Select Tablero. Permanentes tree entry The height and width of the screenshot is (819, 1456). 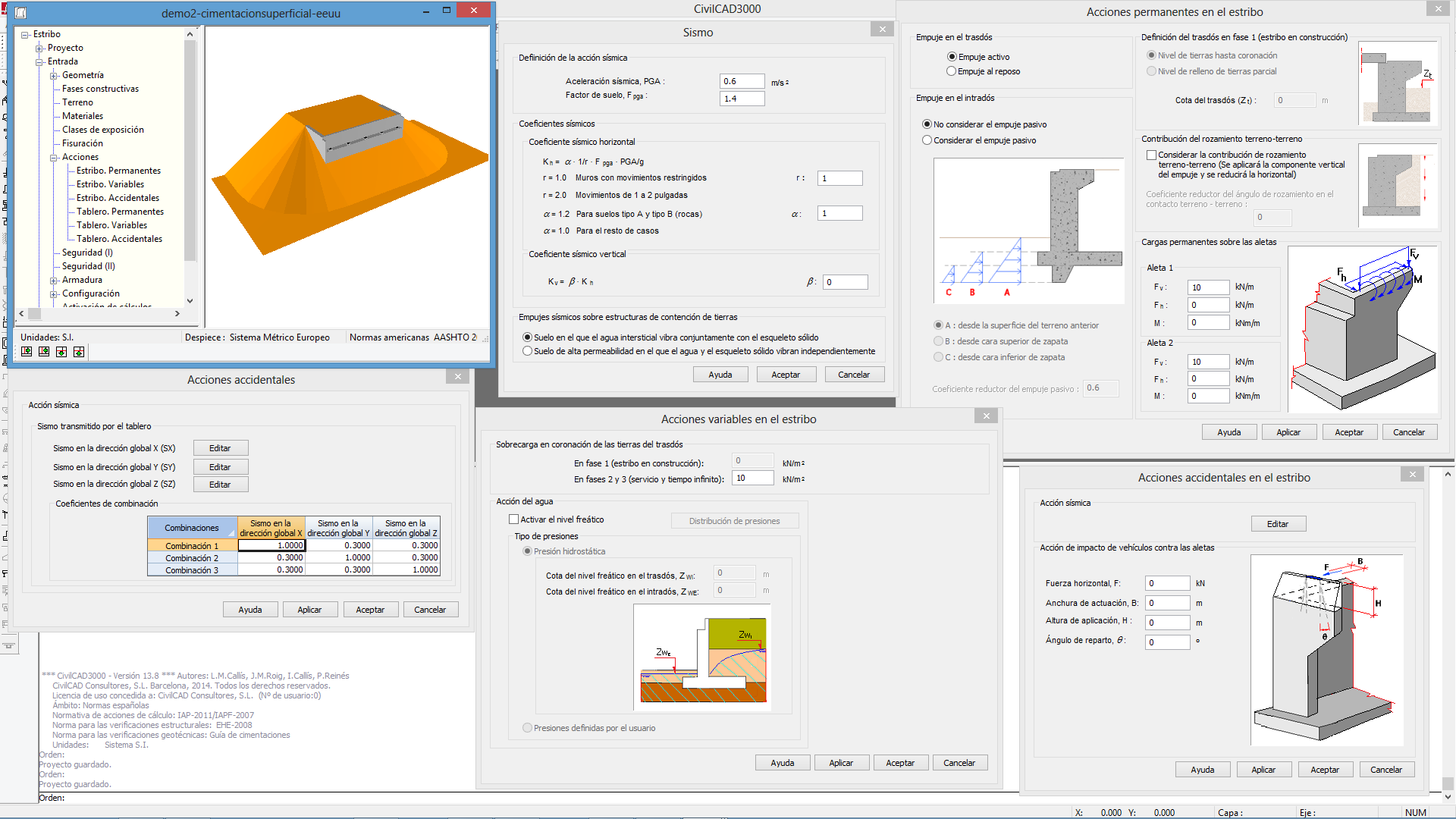point(120,212)
